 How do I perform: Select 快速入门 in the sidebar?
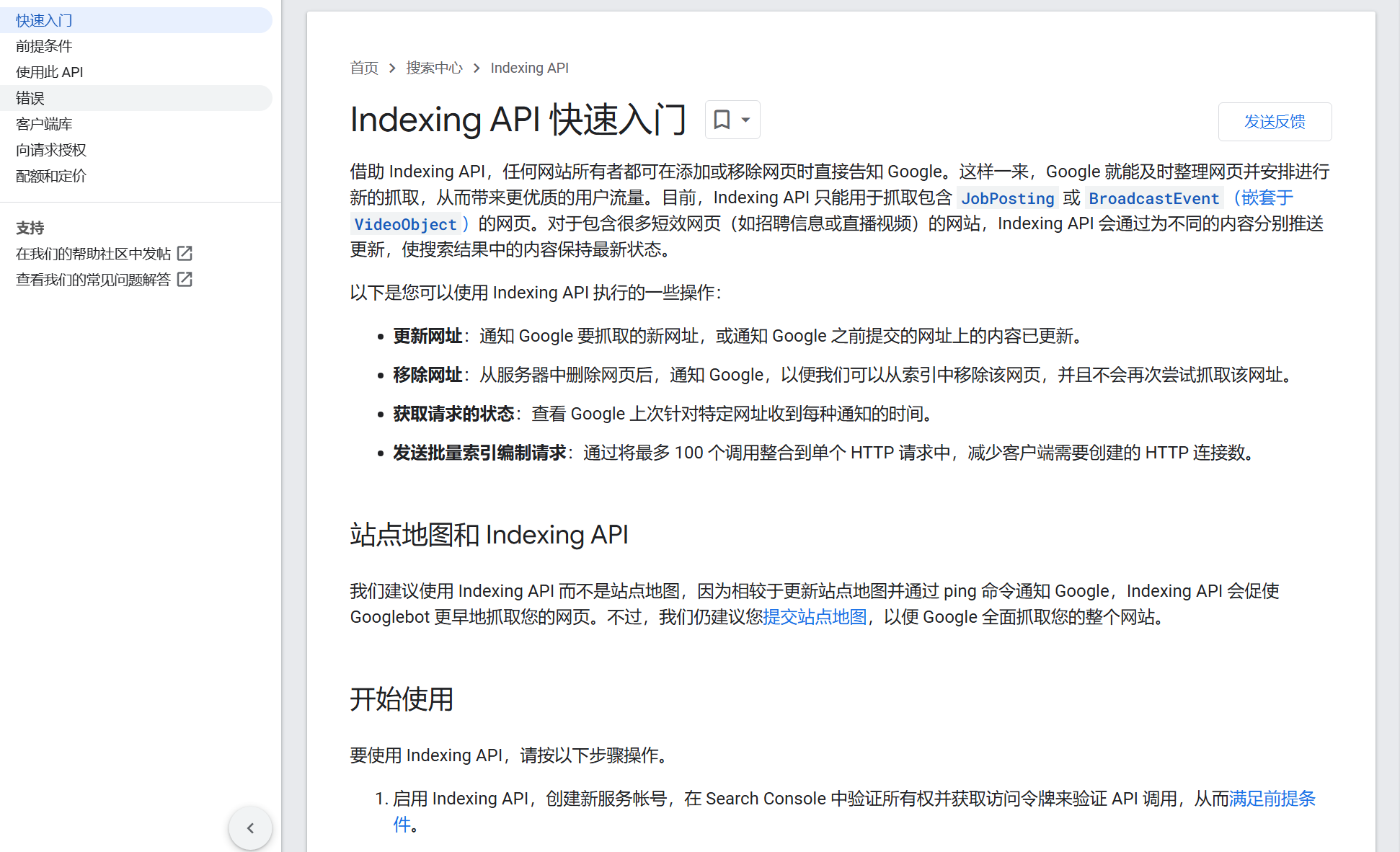(x=136, y=20)
